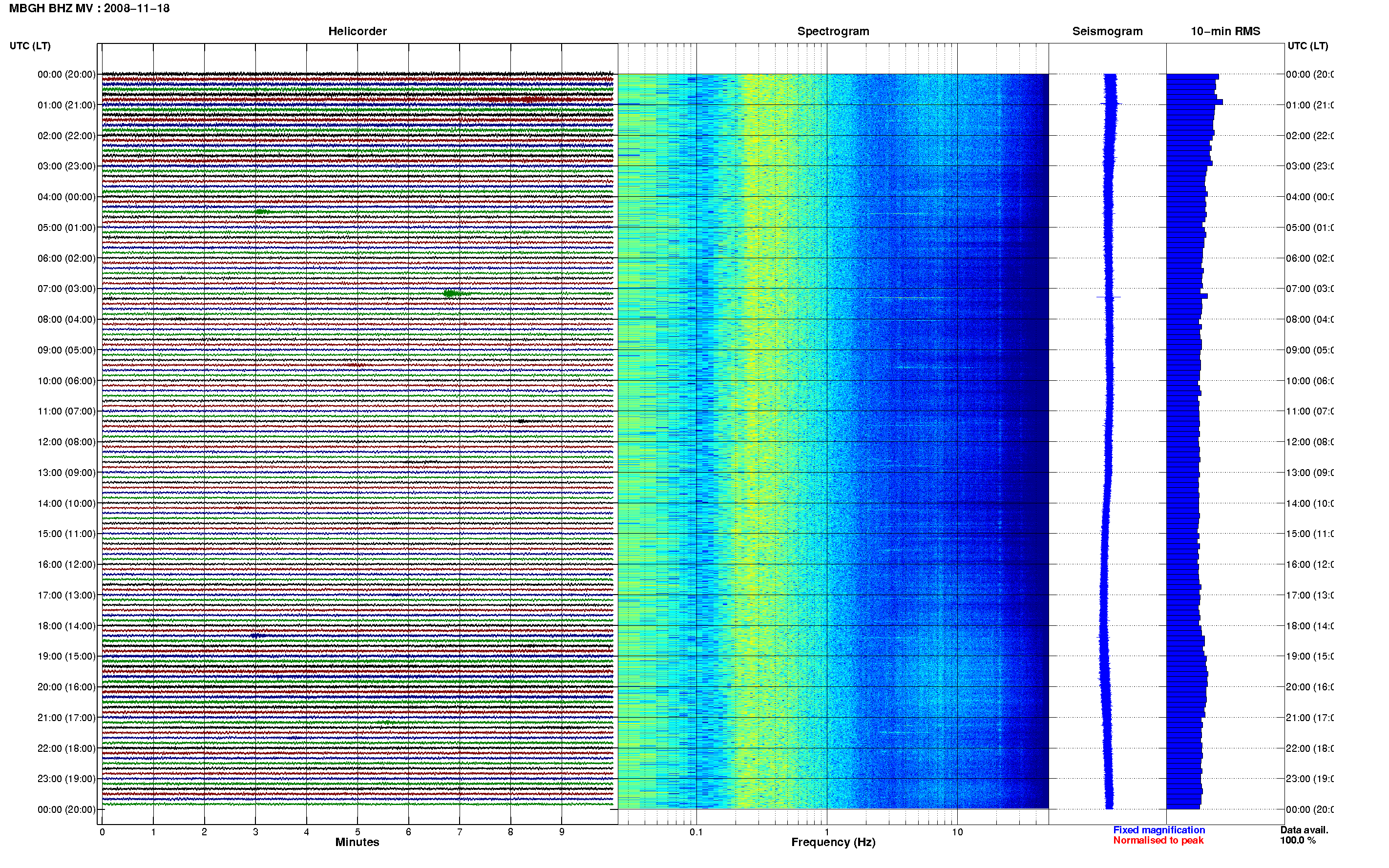Click the left '04:00 (00:00)' time label
Screen dimensions: 1389x868
pos(66,197)
